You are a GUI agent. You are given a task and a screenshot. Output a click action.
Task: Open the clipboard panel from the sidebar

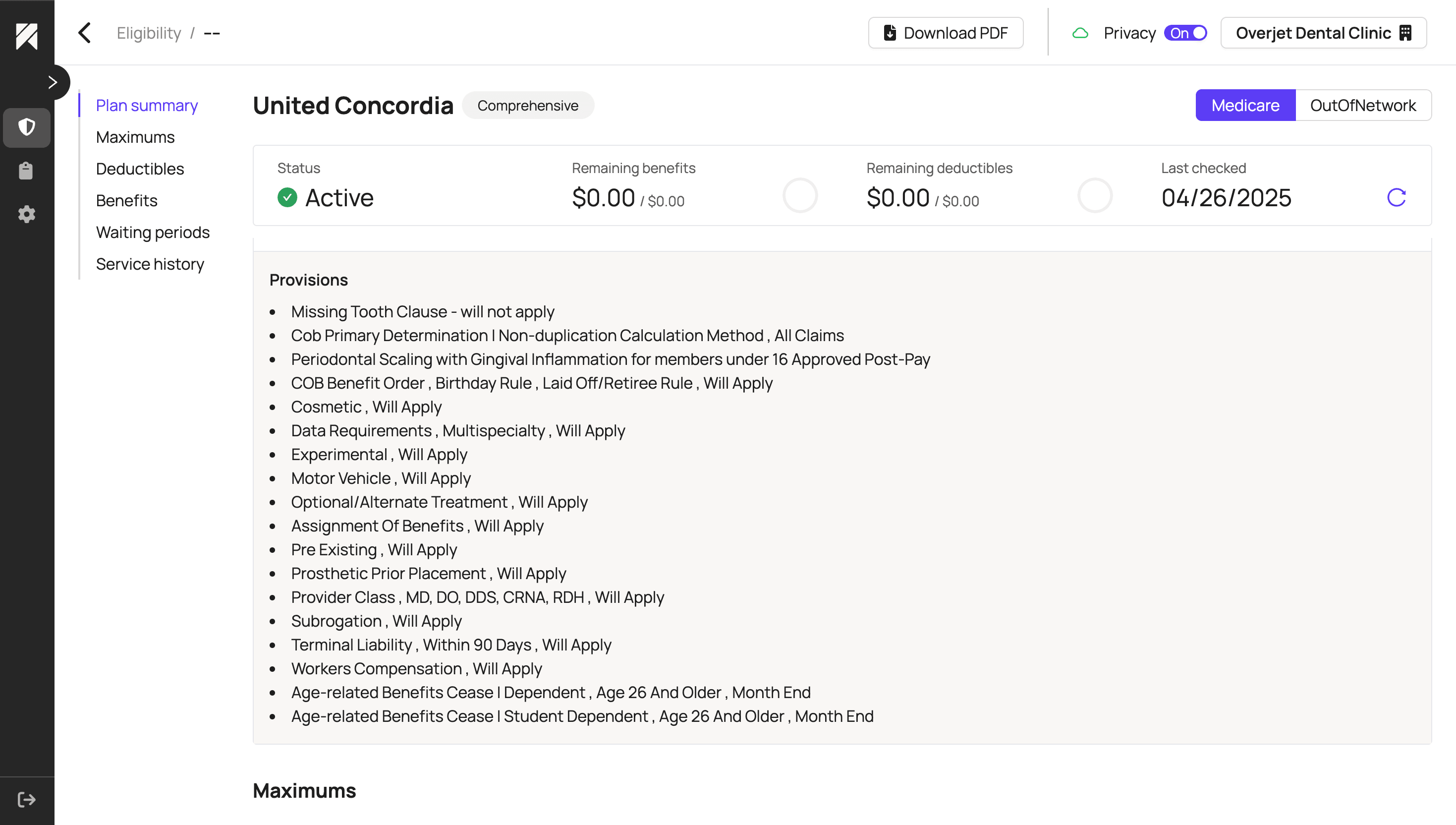[27, 171]
